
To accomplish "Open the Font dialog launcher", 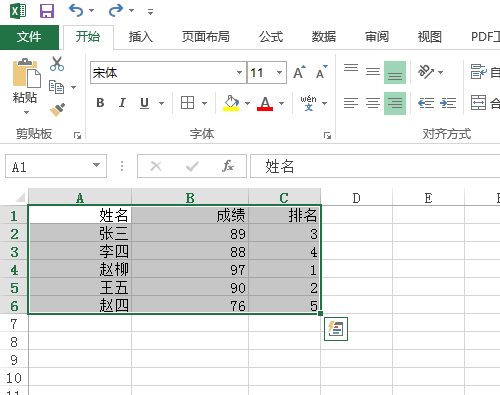I will pyautogui.click(x=327, y=135).
